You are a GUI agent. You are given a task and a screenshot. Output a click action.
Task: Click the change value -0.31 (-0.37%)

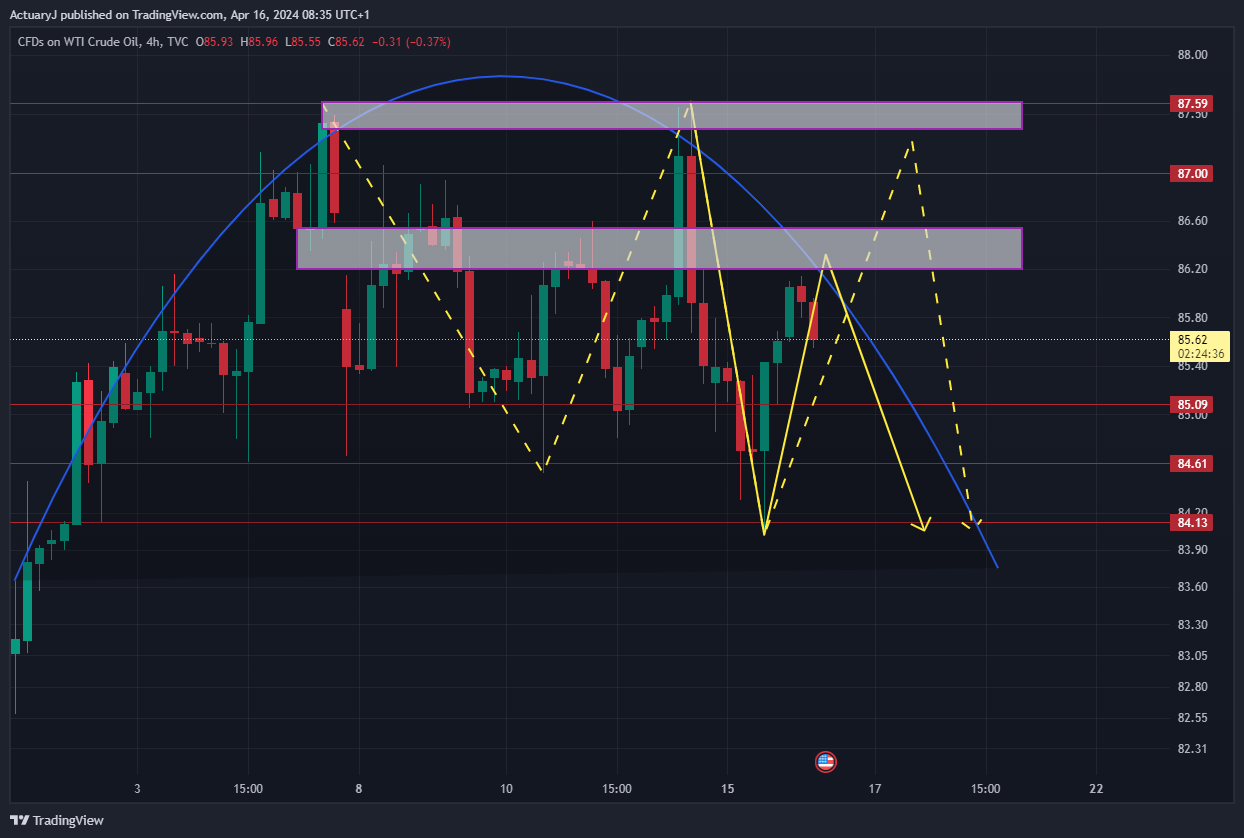pos(412,42)
